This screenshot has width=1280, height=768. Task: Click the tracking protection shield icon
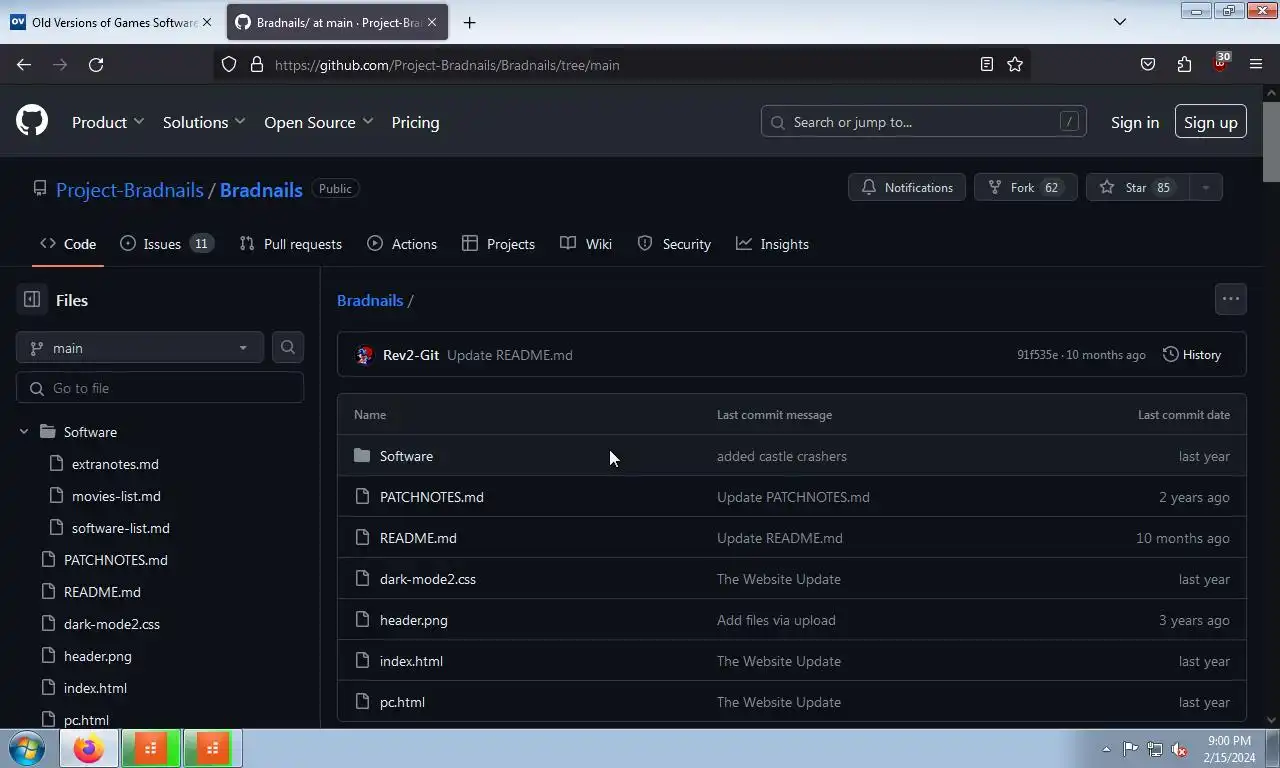click(x=229, y=65)
